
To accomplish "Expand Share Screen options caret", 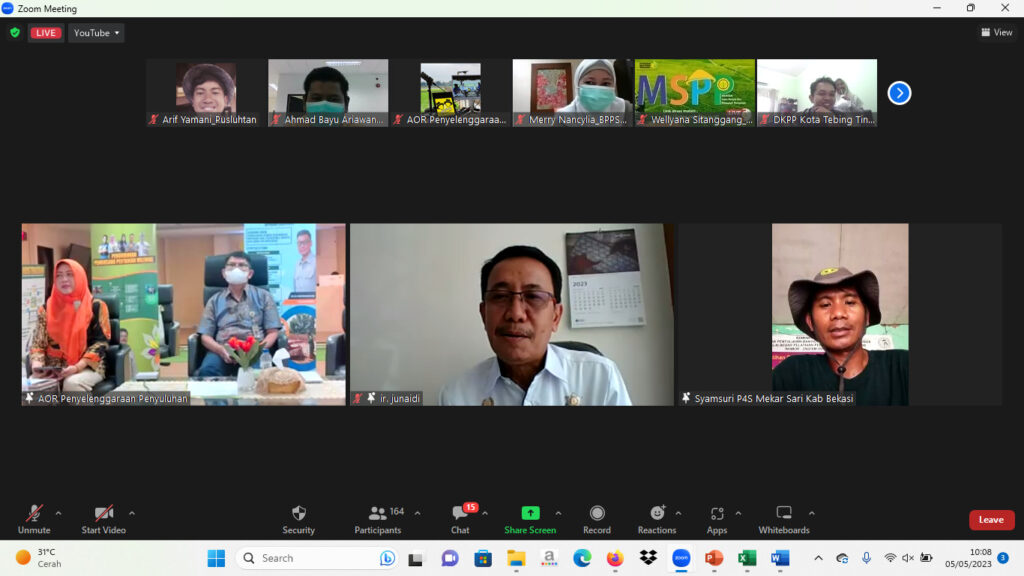I will [x=558, y=513].
